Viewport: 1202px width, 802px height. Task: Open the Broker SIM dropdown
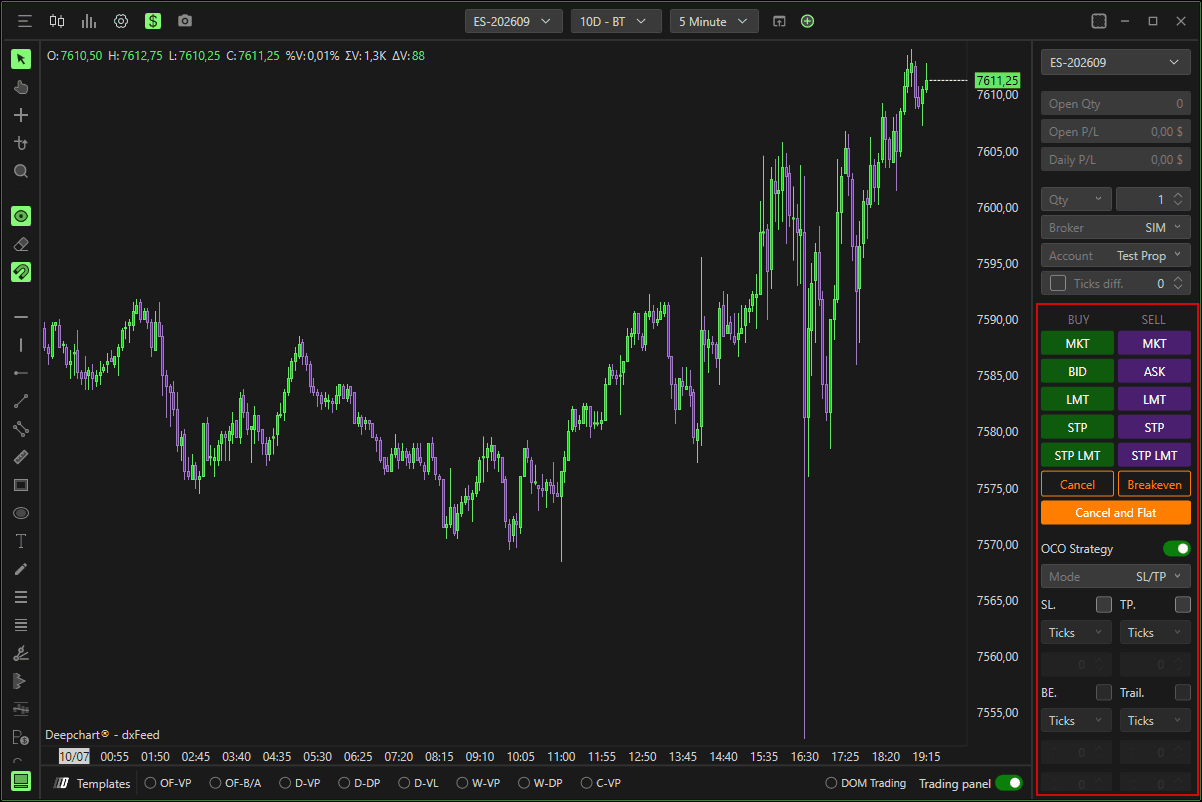pos(1116,227)
